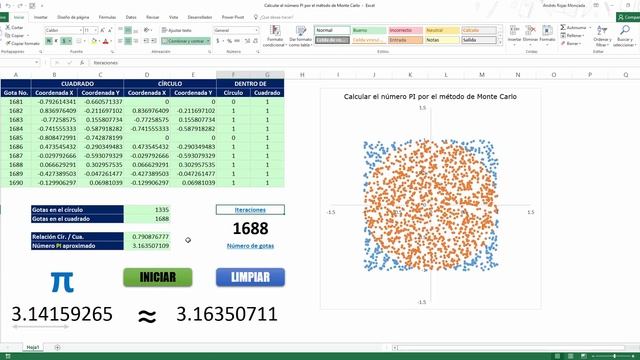Click the red font color A

105,41
